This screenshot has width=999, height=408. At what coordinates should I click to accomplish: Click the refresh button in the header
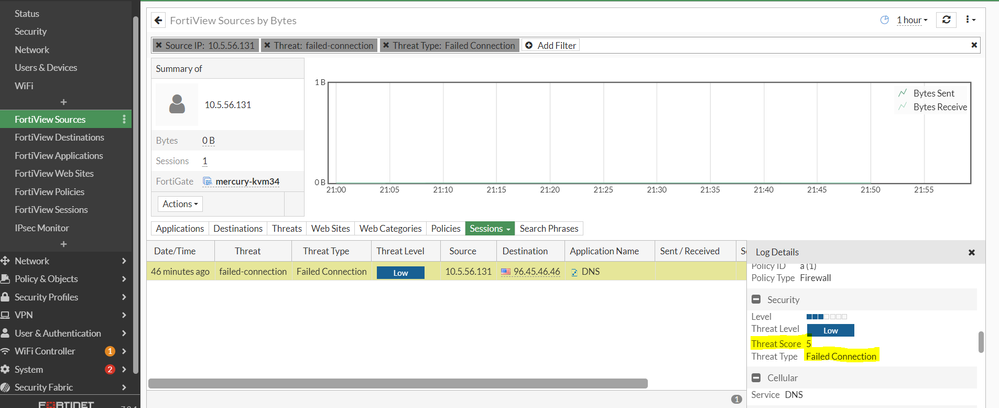[946, 20]
